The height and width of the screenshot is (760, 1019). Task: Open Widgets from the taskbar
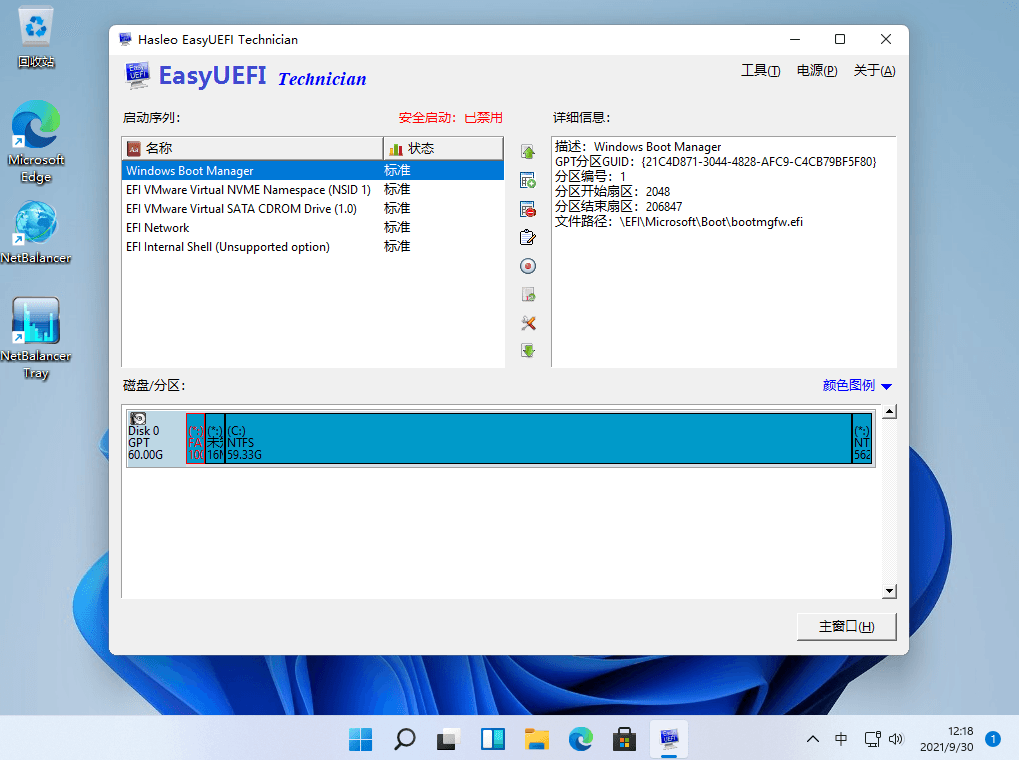(493, 739)
